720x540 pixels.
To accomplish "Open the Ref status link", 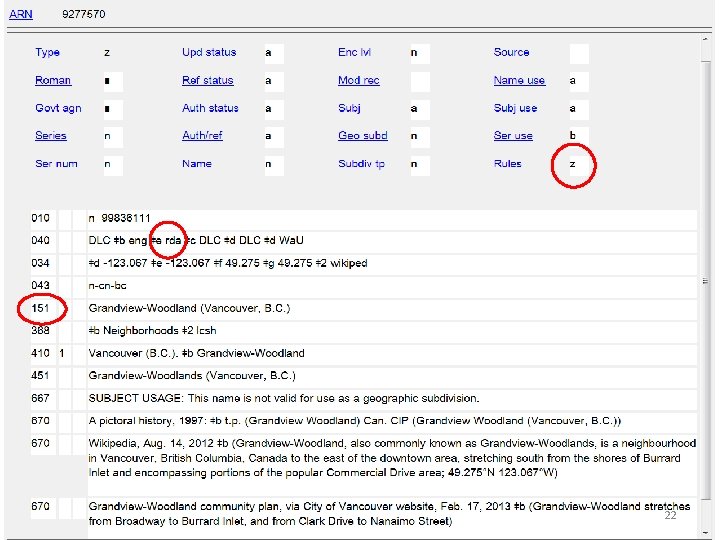I will coord(208,80).
